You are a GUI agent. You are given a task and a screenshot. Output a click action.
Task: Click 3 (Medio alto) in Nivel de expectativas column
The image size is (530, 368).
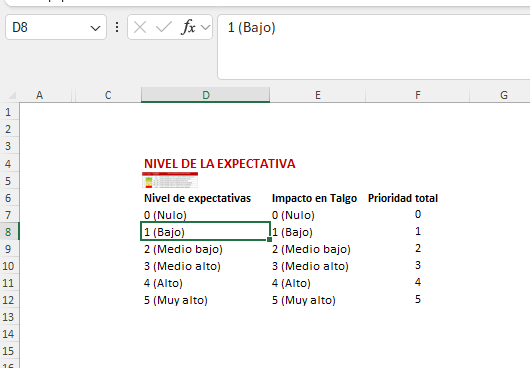[182, 266]
